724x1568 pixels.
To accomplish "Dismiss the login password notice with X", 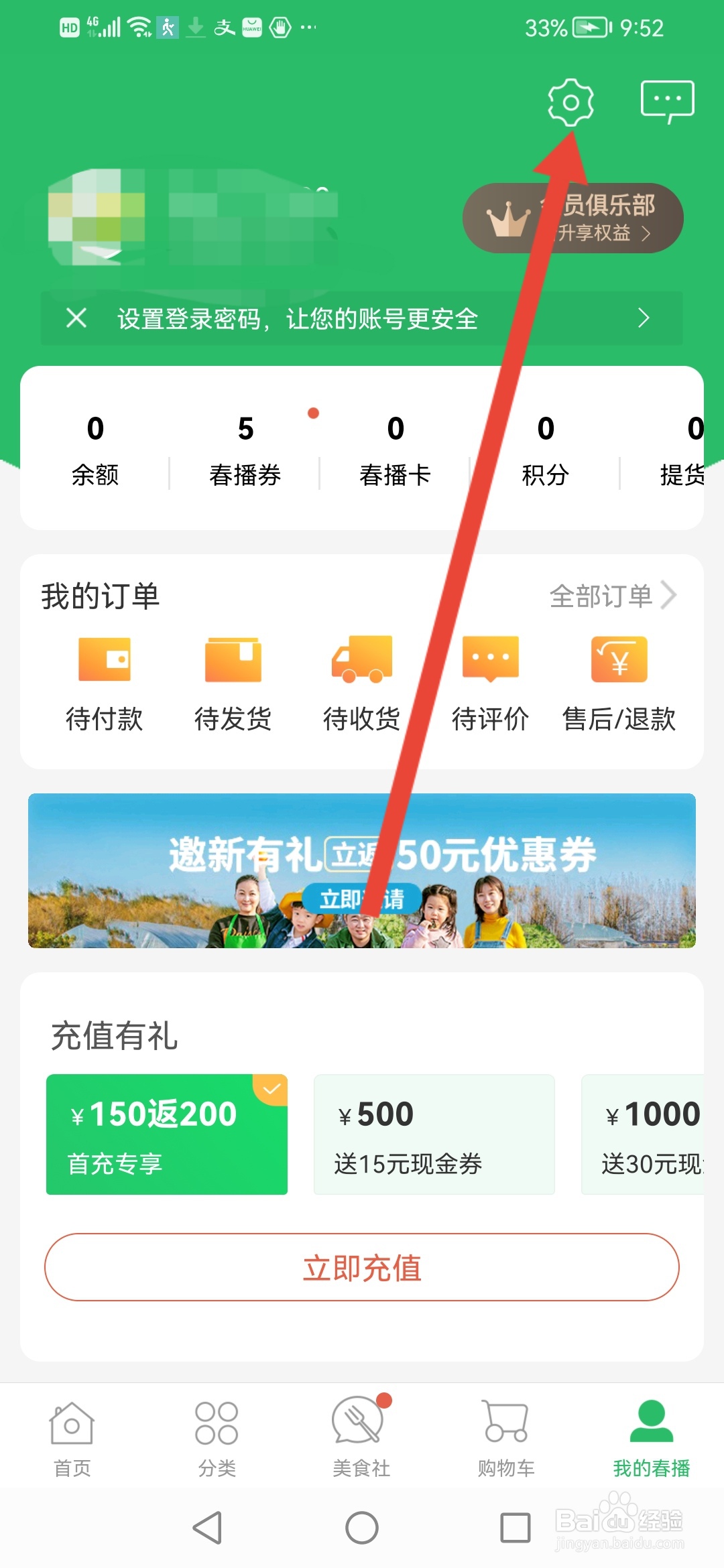I will point(77,318).
